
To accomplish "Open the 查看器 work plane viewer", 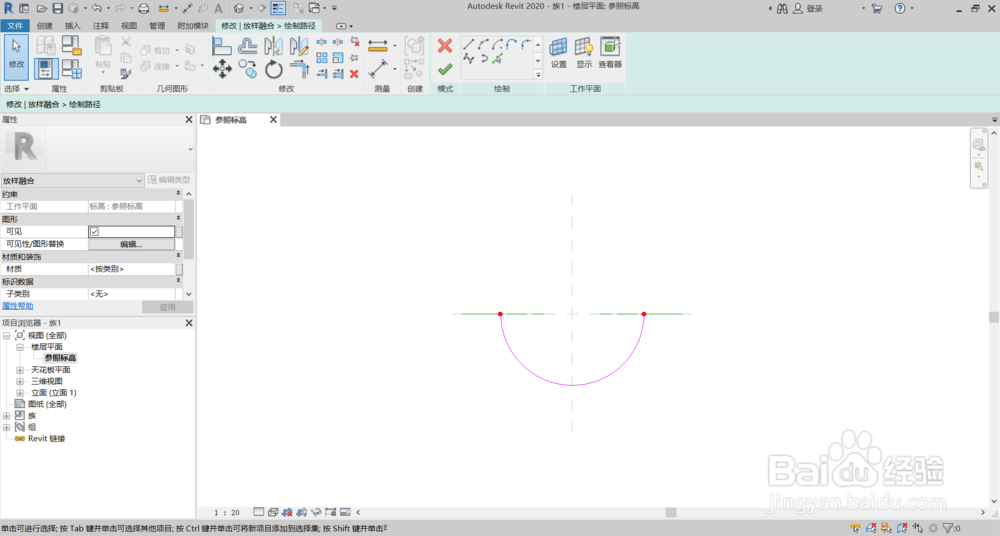I will pyautogui.click(x=610, y=53).
